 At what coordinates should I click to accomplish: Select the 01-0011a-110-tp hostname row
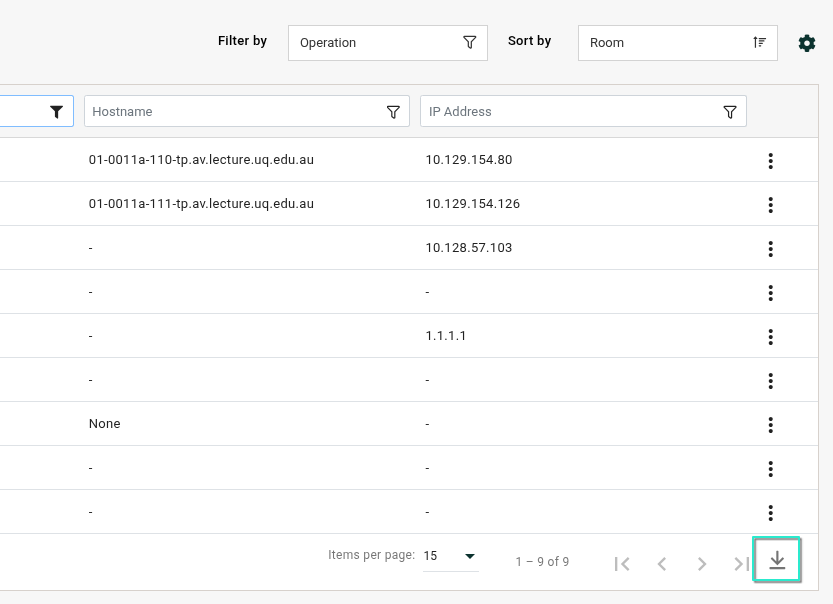click(x=409, y=160)
